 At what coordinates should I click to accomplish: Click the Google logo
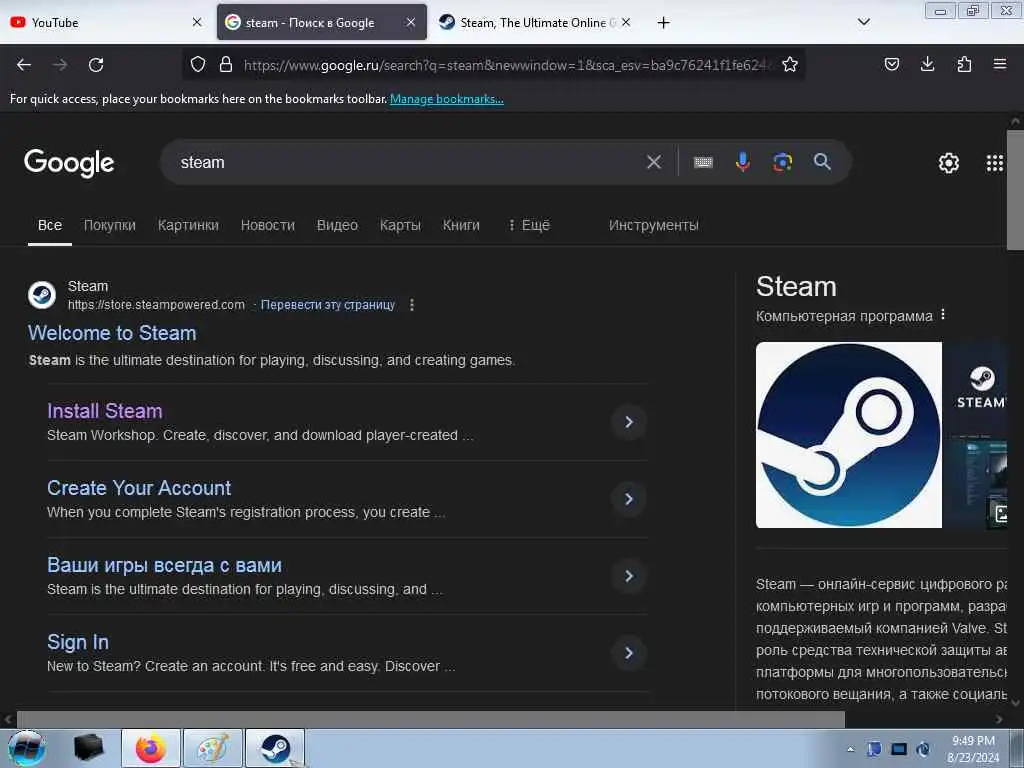(x=69, y=163)
